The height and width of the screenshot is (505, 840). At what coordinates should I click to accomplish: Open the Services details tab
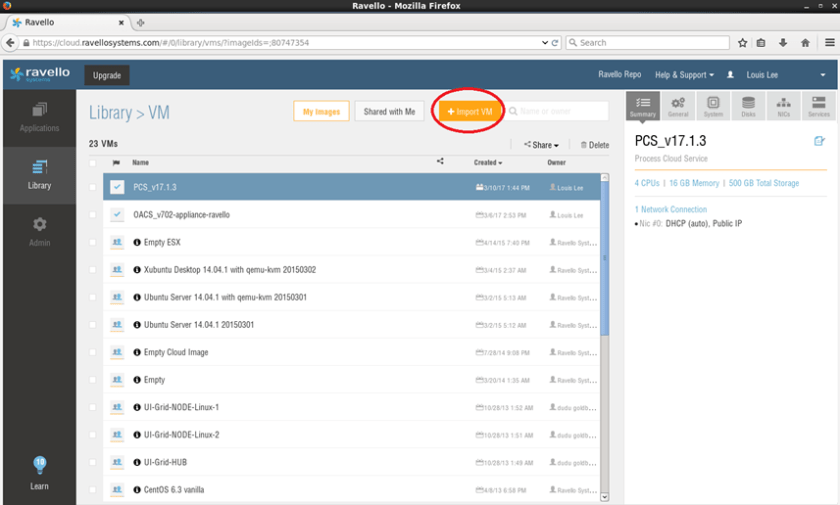[818, 106]
